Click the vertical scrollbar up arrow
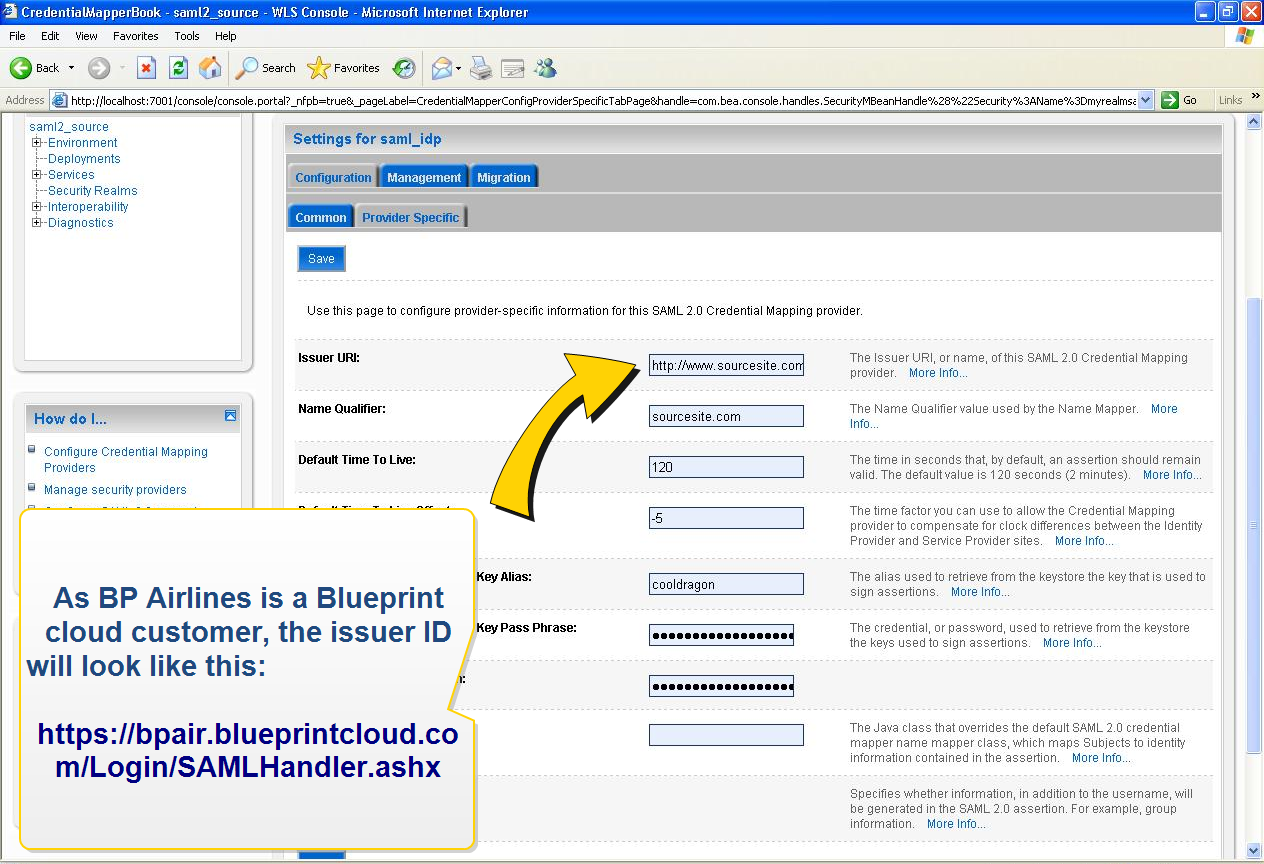The image size is (1264, 864). [1254, 121]
